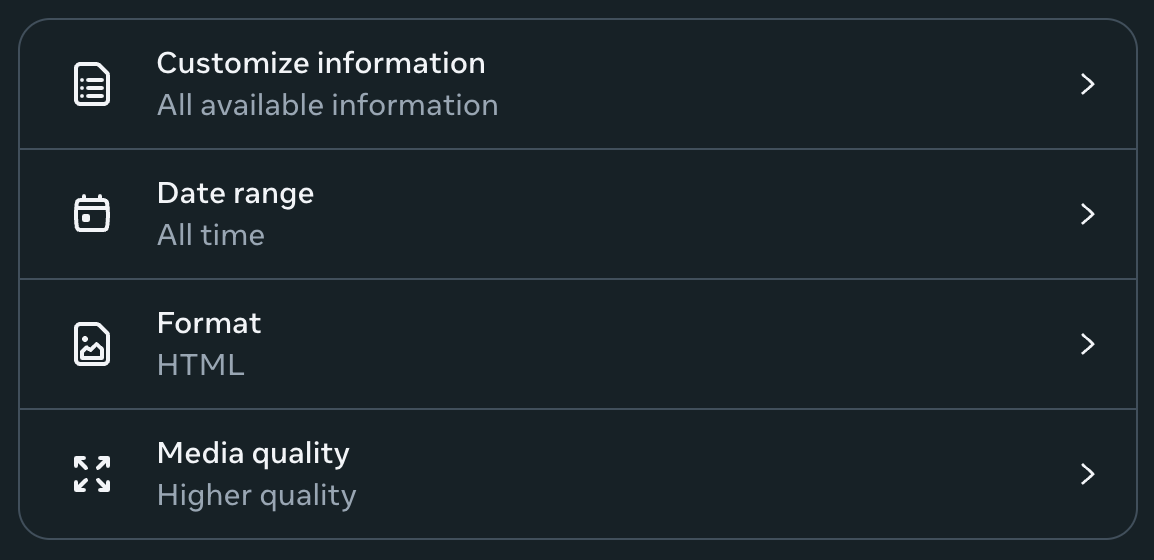Click the 'All time' value text

(211, 235)
